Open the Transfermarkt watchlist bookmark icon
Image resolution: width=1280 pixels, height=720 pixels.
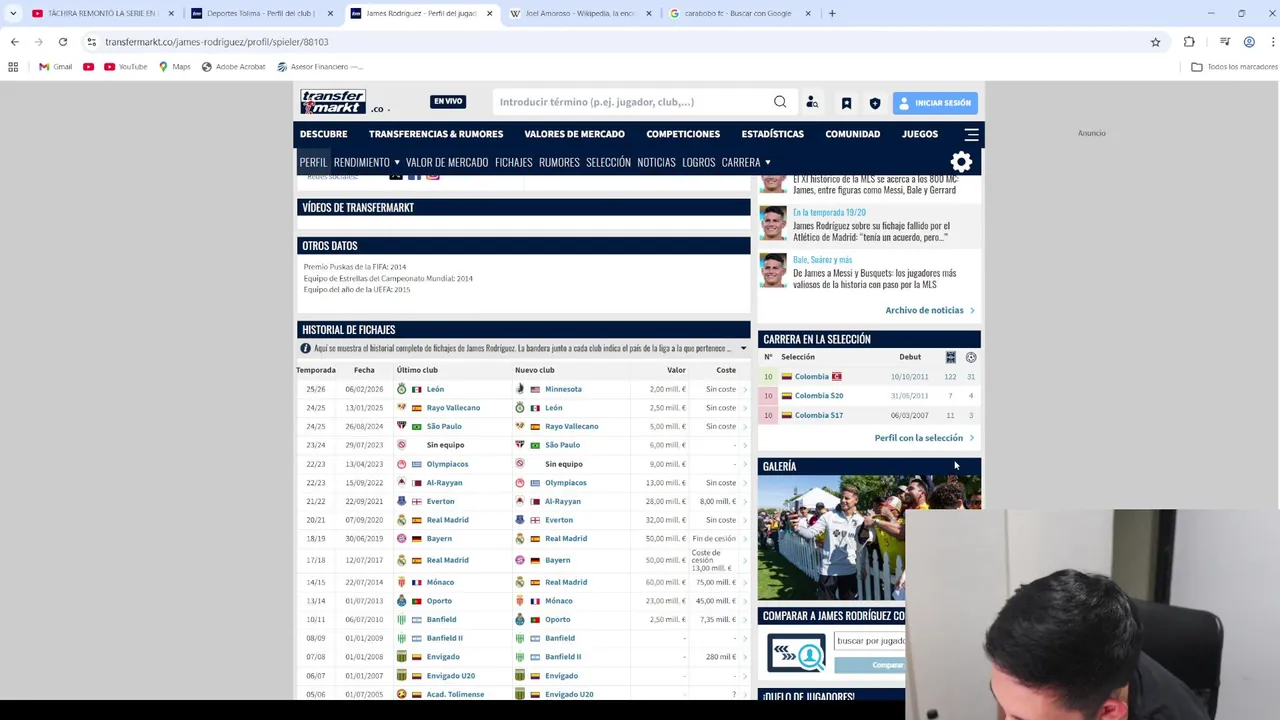pos(846,102)
